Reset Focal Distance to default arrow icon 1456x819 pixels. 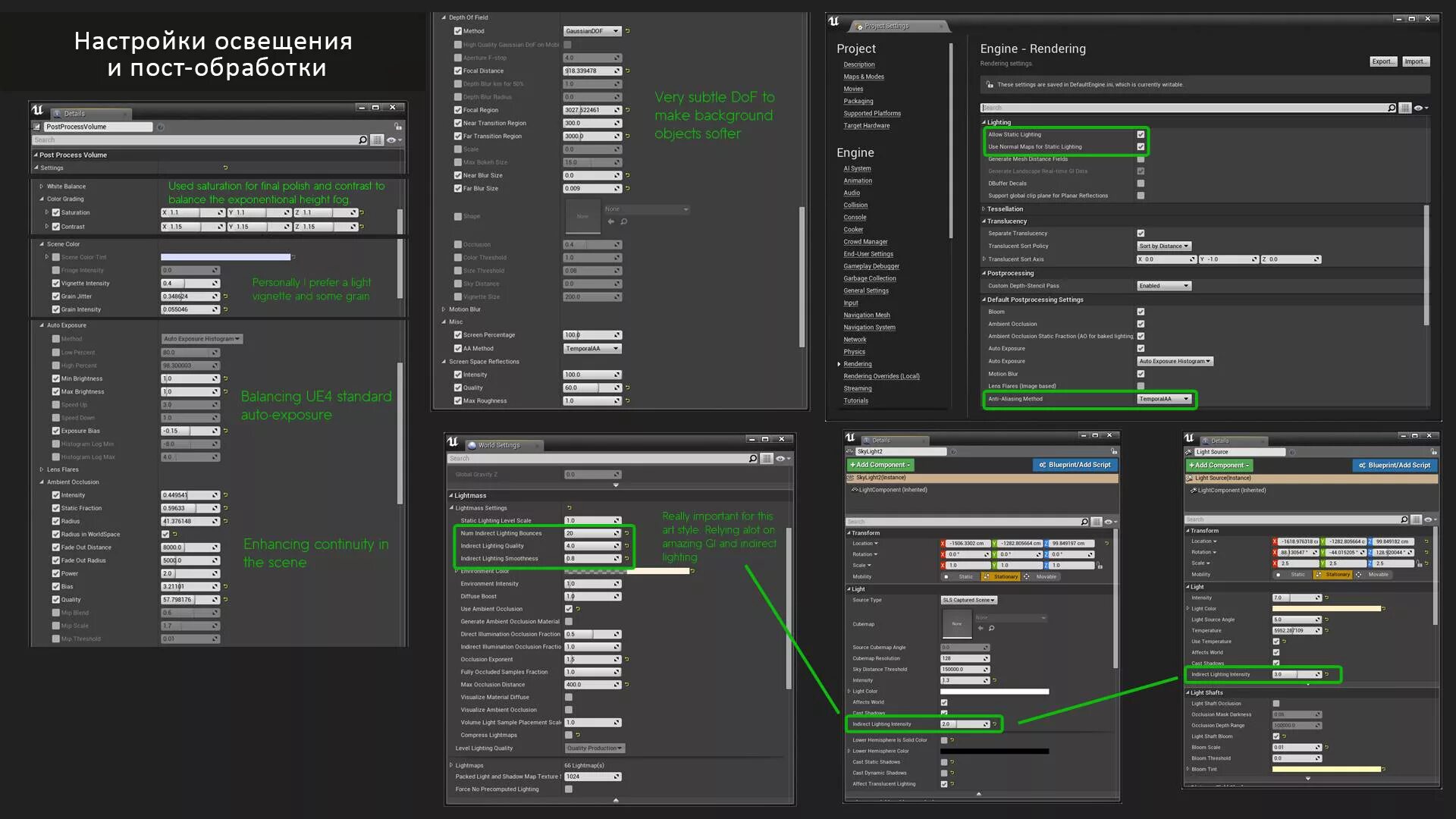click(x=627, y=71)
